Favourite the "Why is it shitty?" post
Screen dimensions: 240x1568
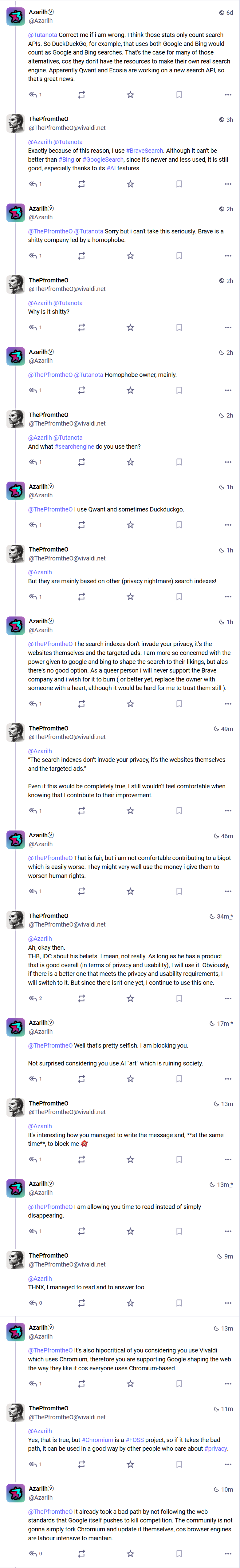click(130, 327)
